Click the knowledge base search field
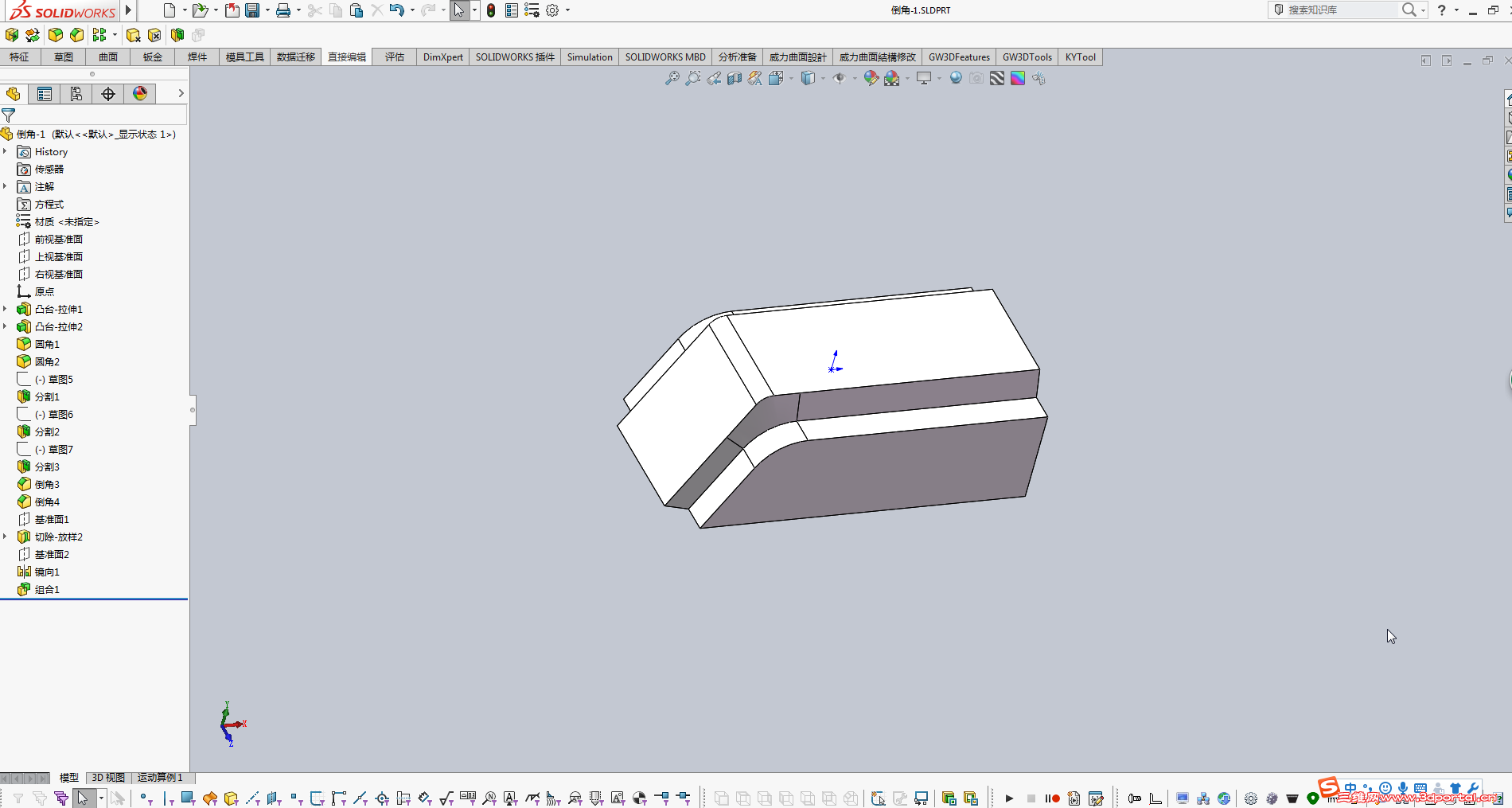Viewport: 1512px width, 808px height. pyautogui.click(x=1341, y=10)
